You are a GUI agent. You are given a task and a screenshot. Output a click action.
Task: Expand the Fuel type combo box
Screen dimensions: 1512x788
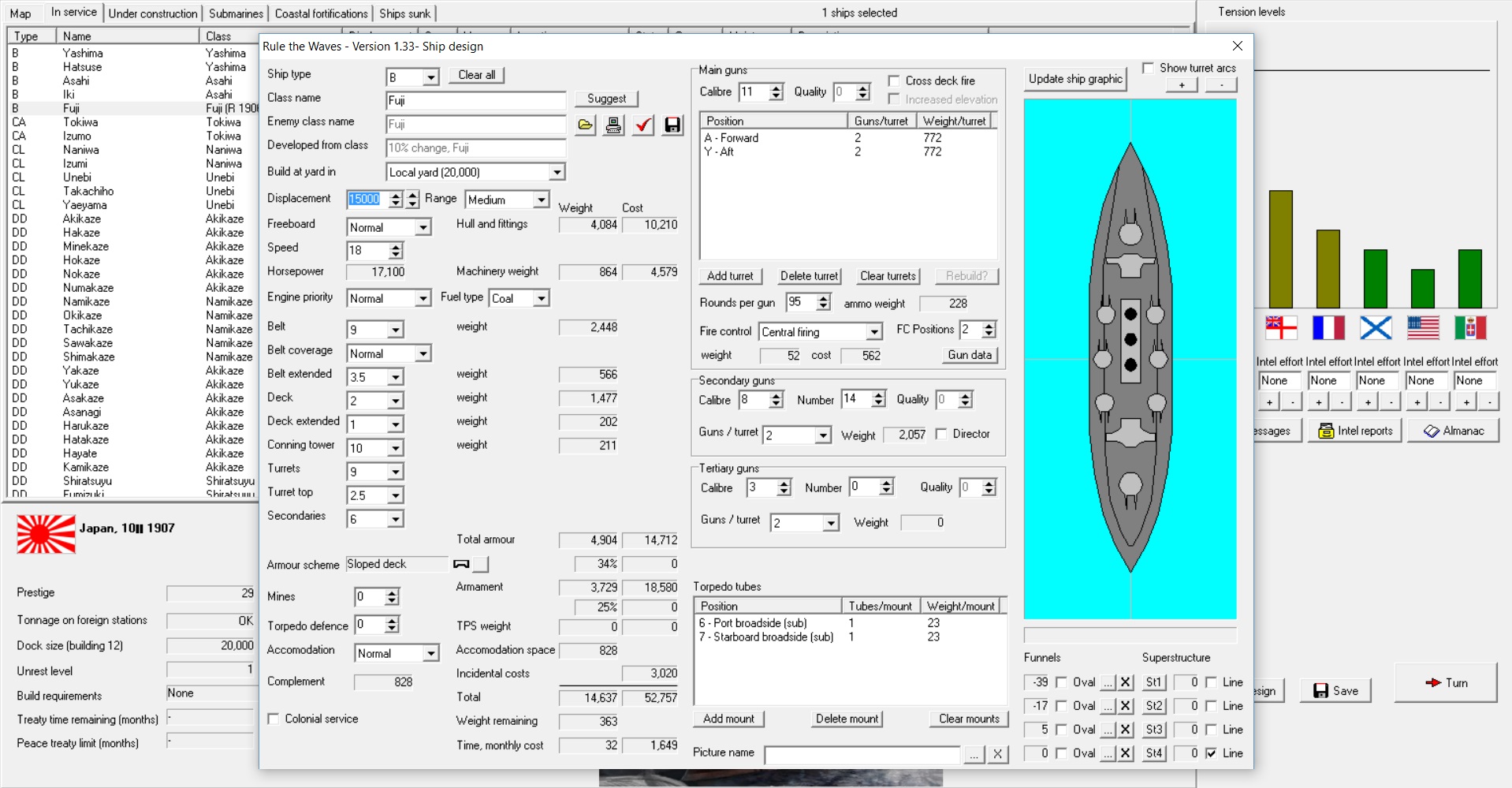(541, 298)
